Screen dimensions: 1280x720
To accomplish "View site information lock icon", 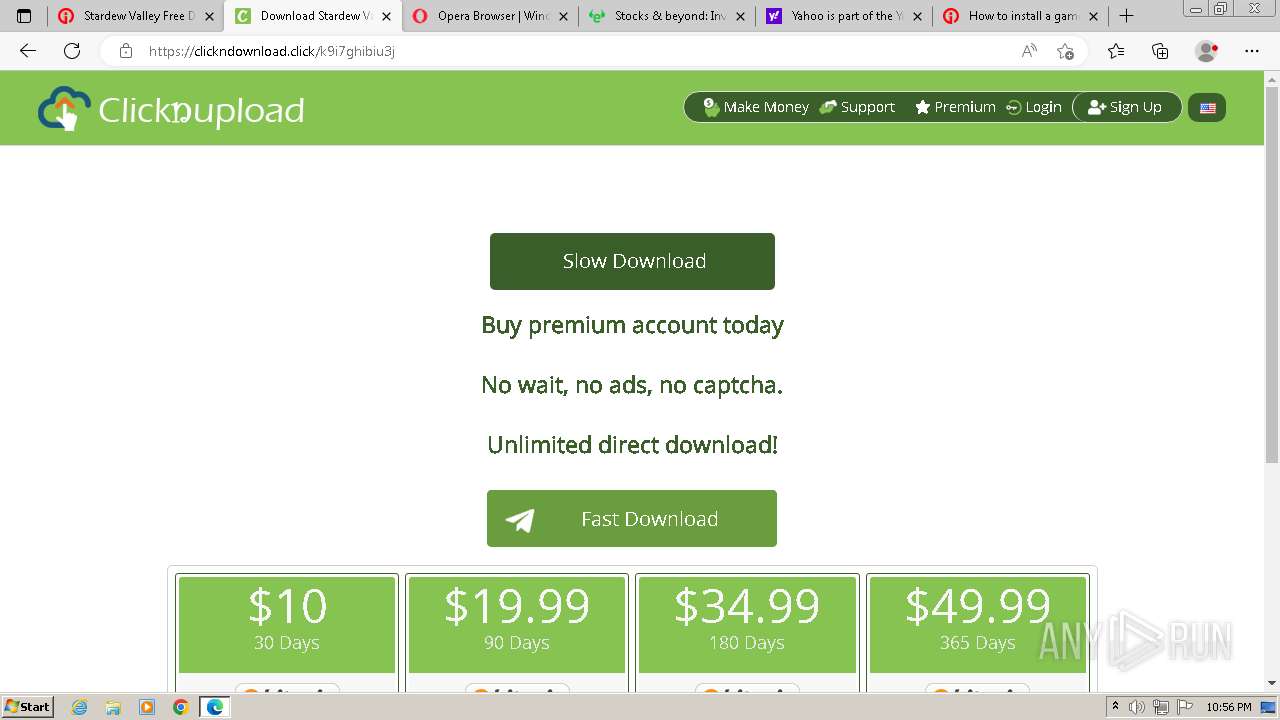I will (x=126, y=51).
